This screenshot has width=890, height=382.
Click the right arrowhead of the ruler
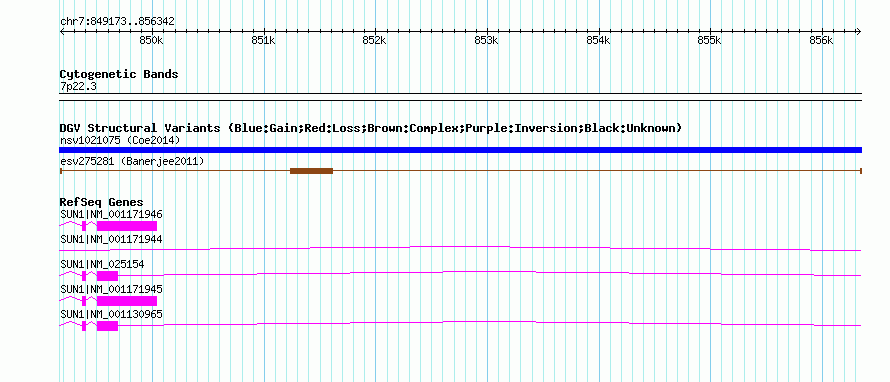(x=858, y=31)
